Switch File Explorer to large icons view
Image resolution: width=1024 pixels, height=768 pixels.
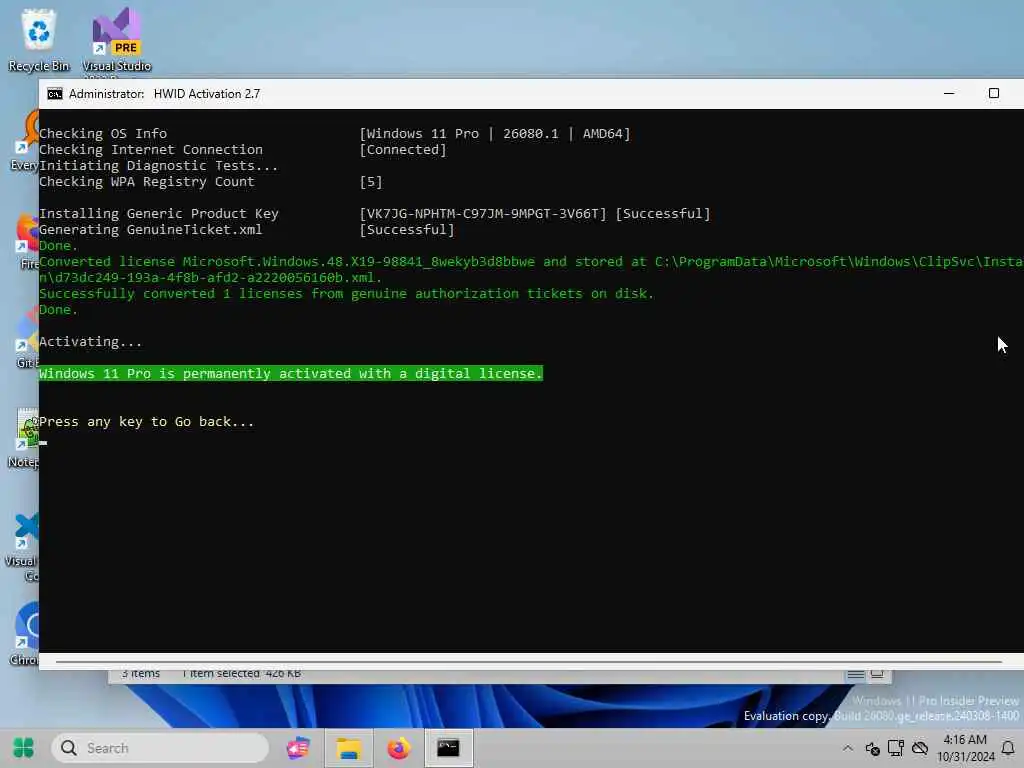(877, 674)
